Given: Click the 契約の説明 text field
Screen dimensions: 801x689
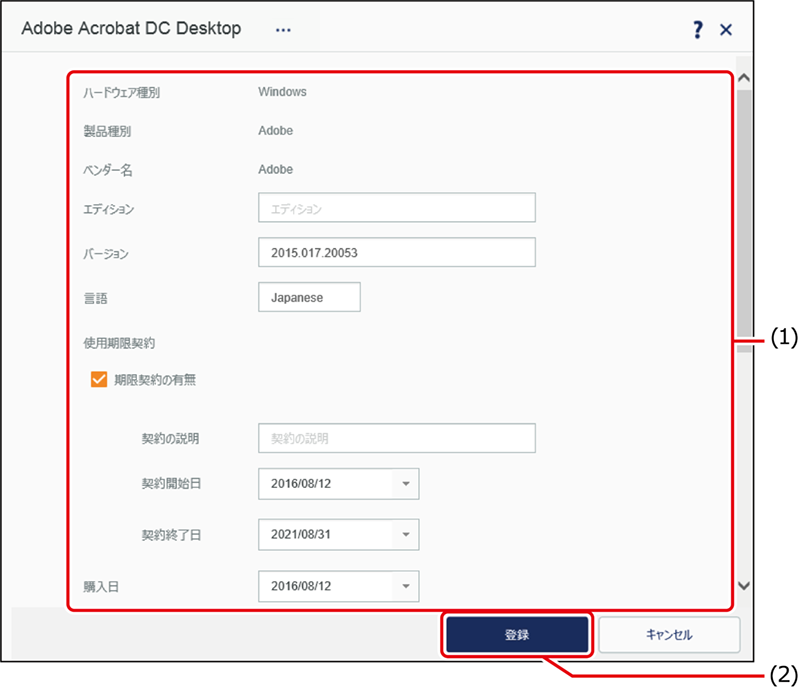Looking at the screenshot, I should pos(397,438).
